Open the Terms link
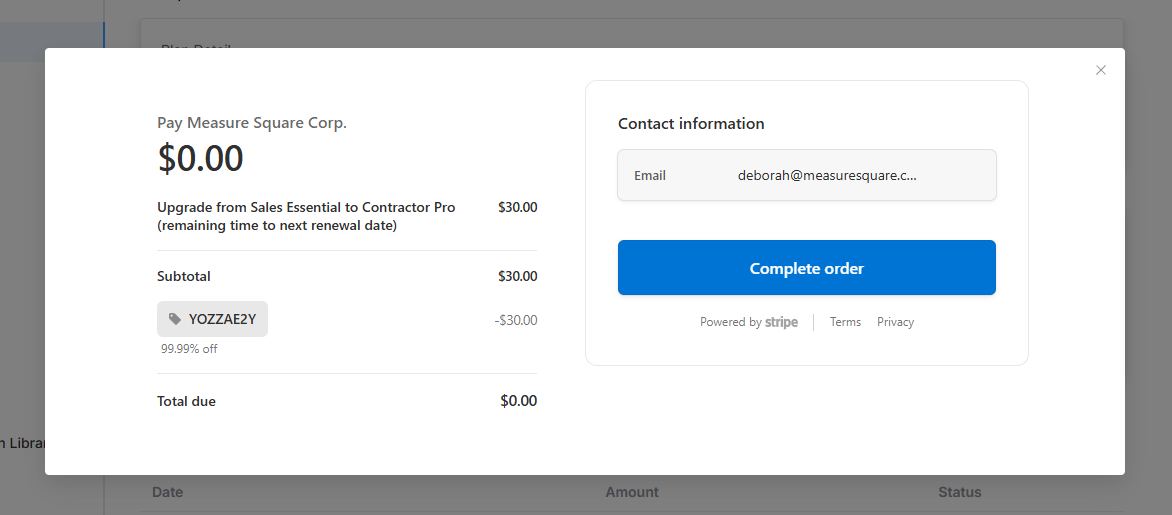 pos(845,322)
